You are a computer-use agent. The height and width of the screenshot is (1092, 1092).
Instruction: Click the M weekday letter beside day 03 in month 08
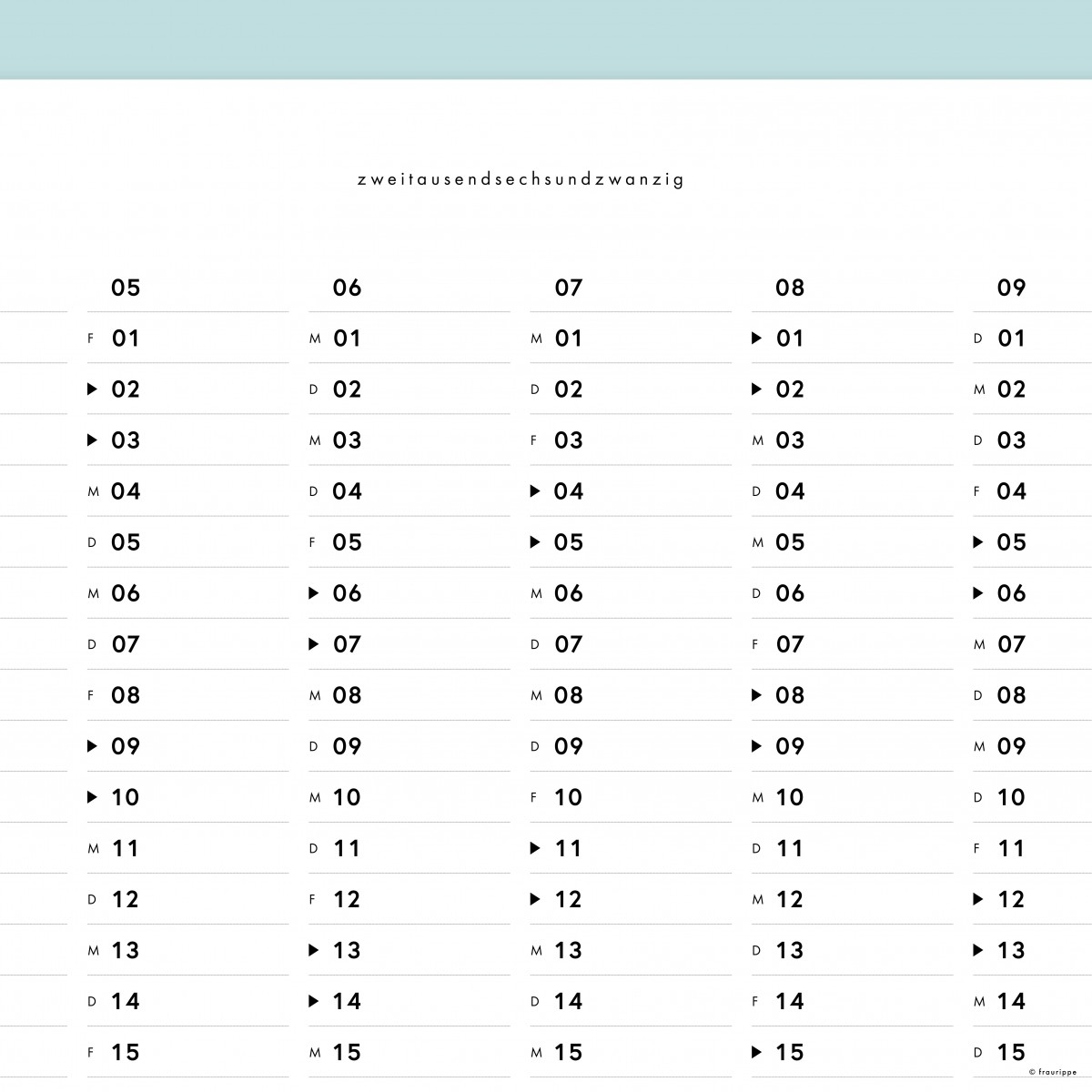click(757, 440)
